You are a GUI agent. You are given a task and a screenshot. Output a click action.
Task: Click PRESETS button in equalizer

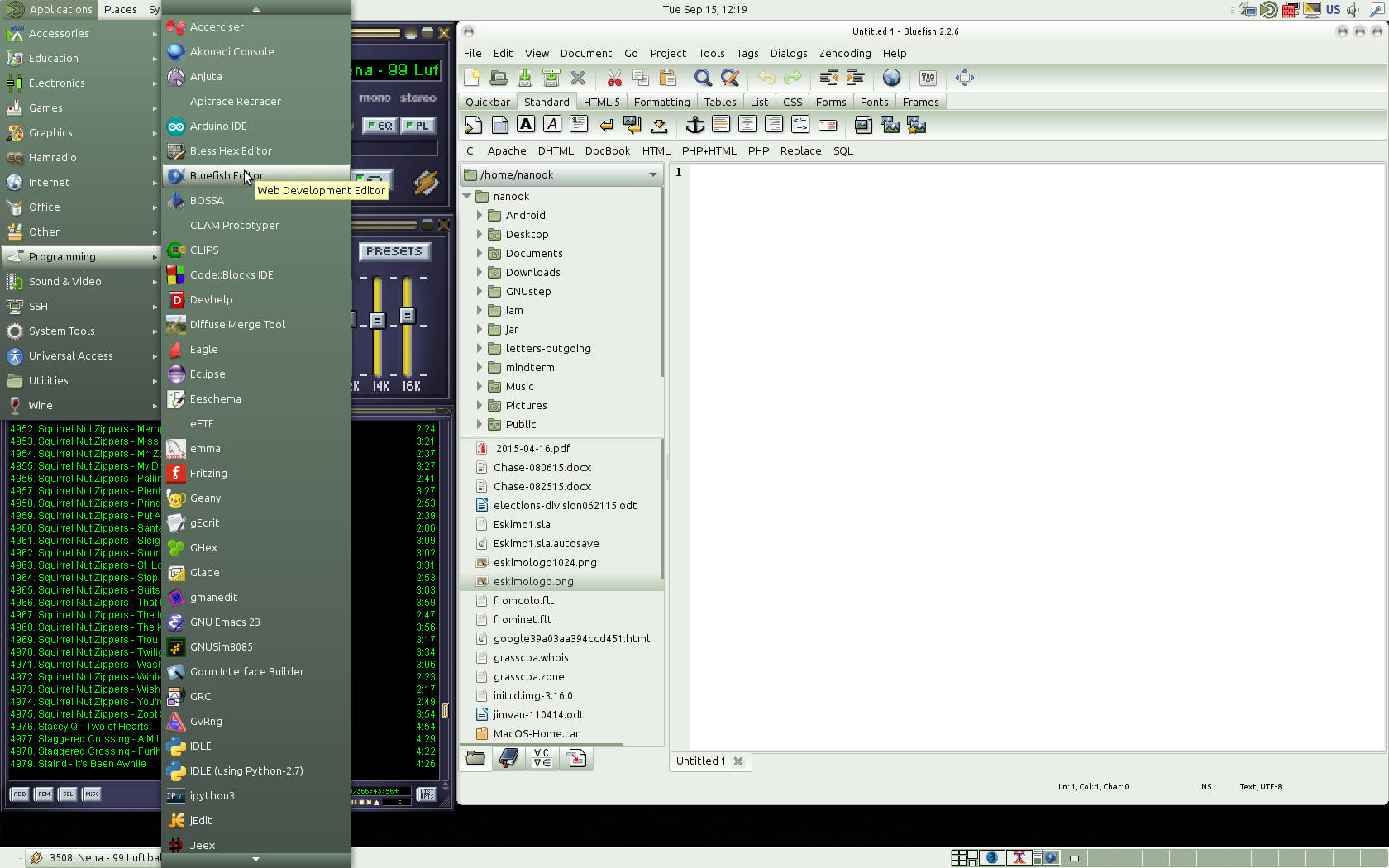[x=394, y=251]
